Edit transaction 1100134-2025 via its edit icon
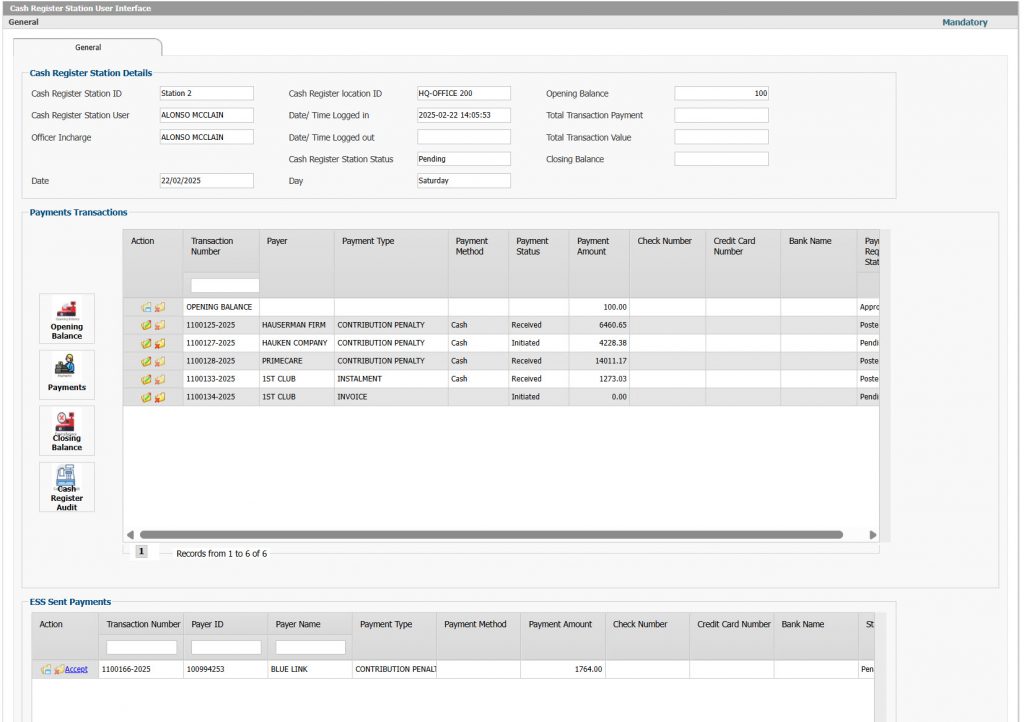 [146, 397]
